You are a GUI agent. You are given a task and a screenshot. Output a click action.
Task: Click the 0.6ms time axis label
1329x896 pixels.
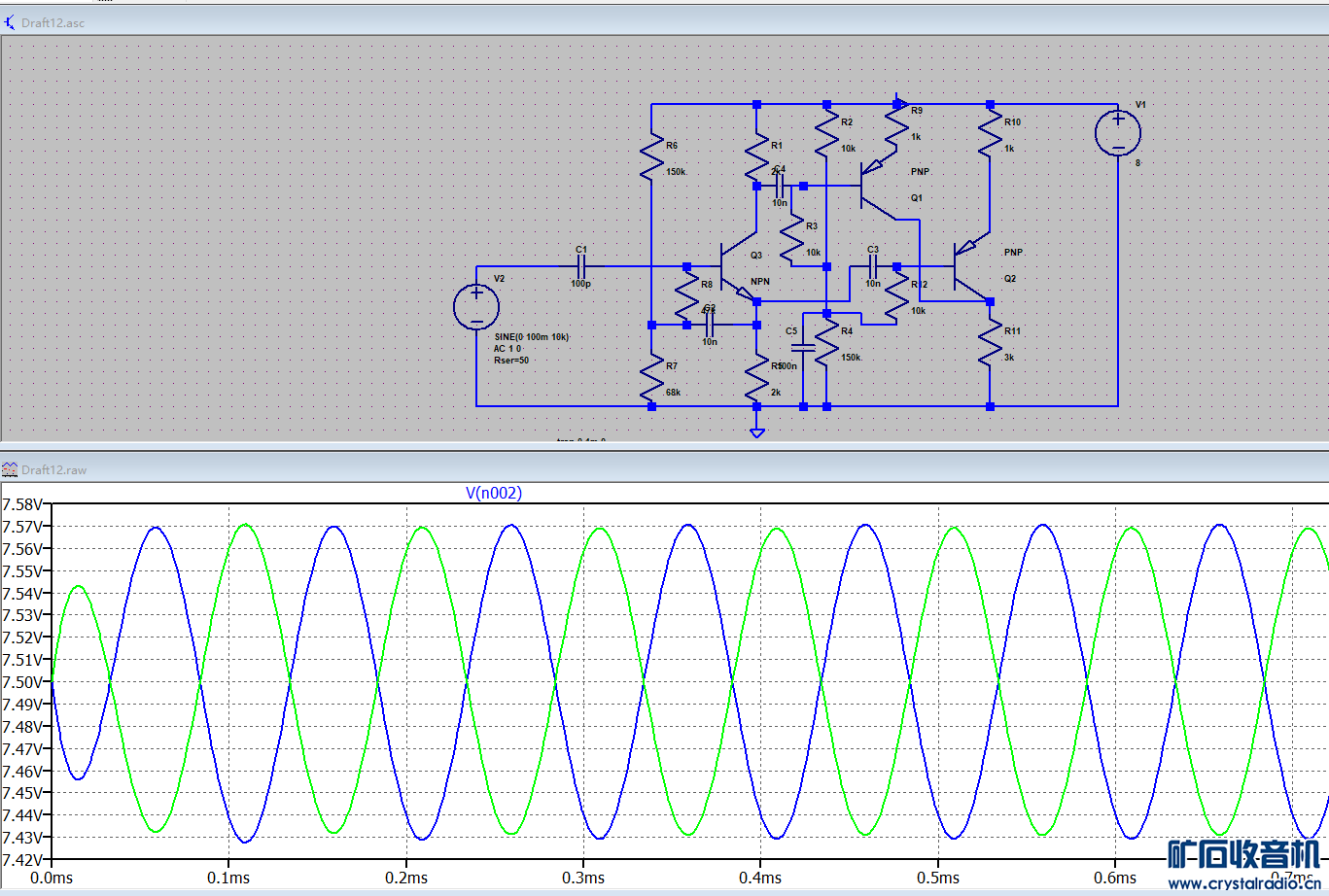coord(1115,878)
